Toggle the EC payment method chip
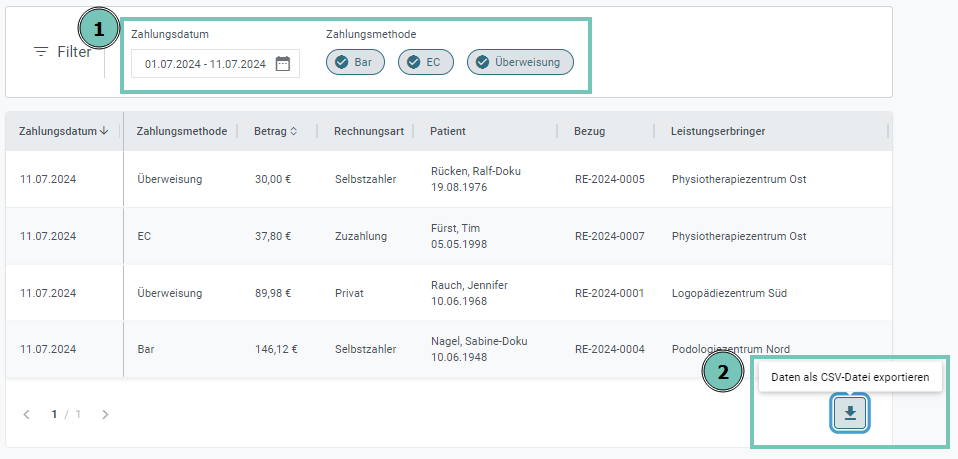This screenshot has width=958, height=459. 425,62
